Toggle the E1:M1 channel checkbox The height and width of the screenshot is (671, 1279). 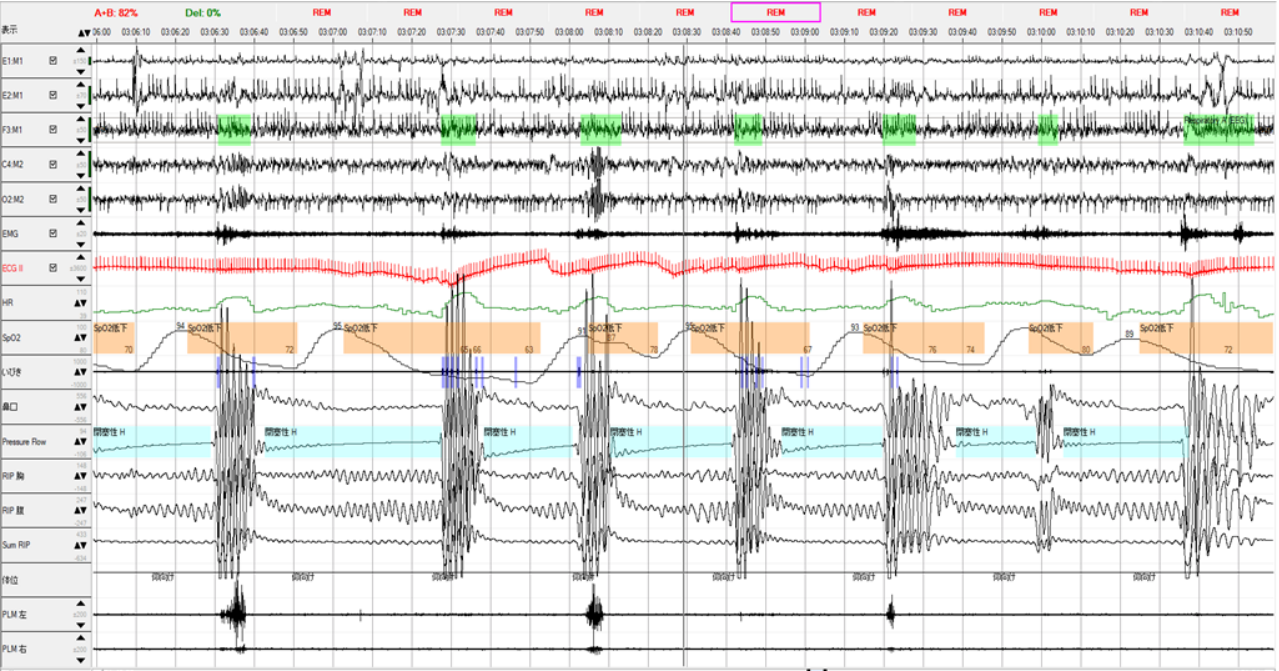(53, 61)
